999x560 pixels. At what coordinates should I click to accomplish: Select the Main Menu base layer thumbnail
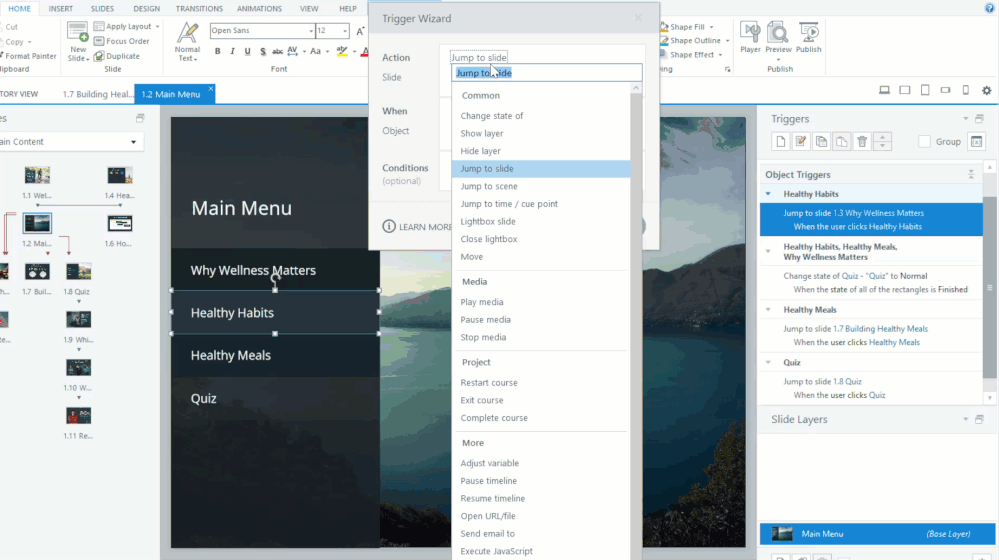tap(782, 534)
